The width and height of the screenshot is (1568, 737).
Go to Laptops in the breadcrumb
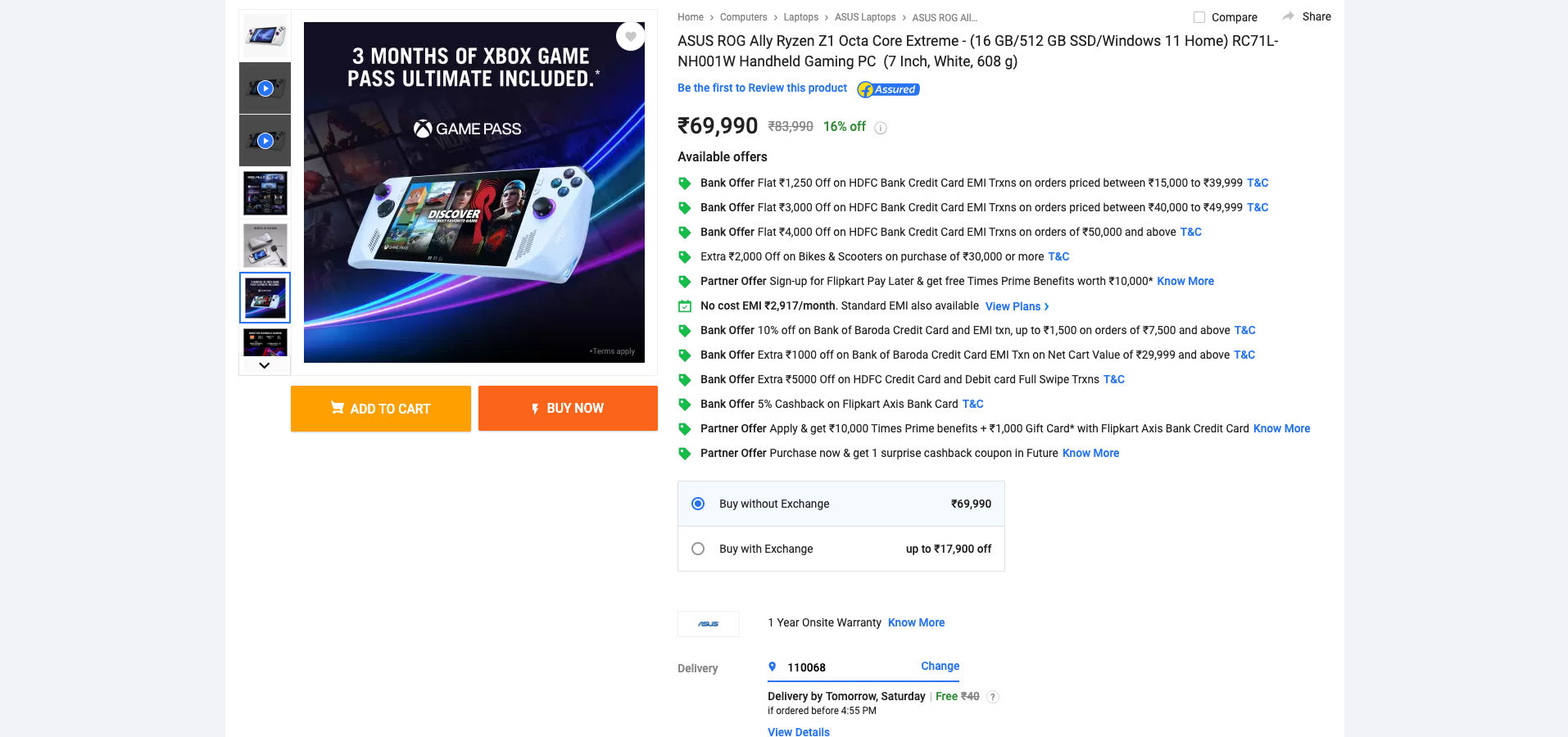[800, 17]
